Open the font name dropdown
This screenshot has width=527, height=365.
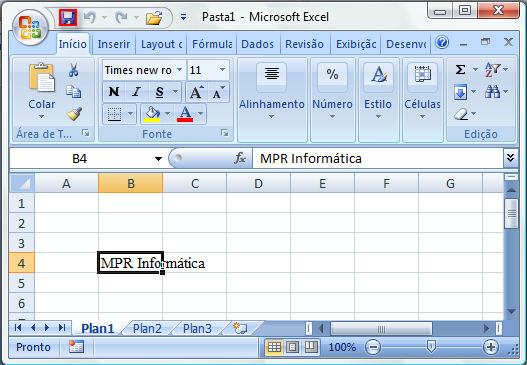tap(179, 70)
